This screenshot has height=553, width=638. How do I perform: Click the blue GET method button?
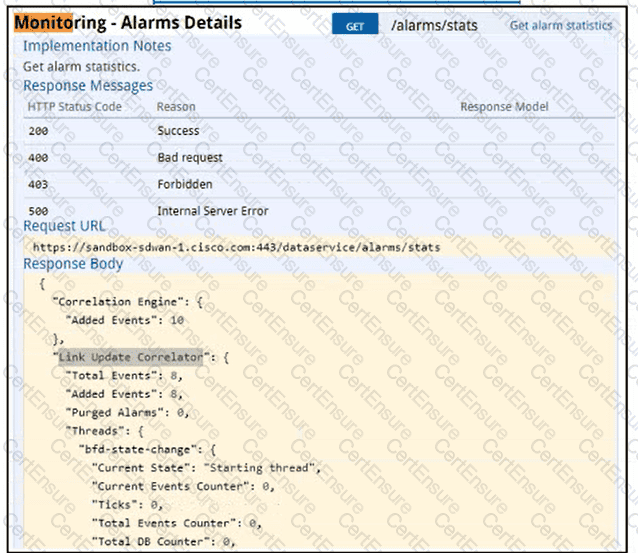point(355,26)
